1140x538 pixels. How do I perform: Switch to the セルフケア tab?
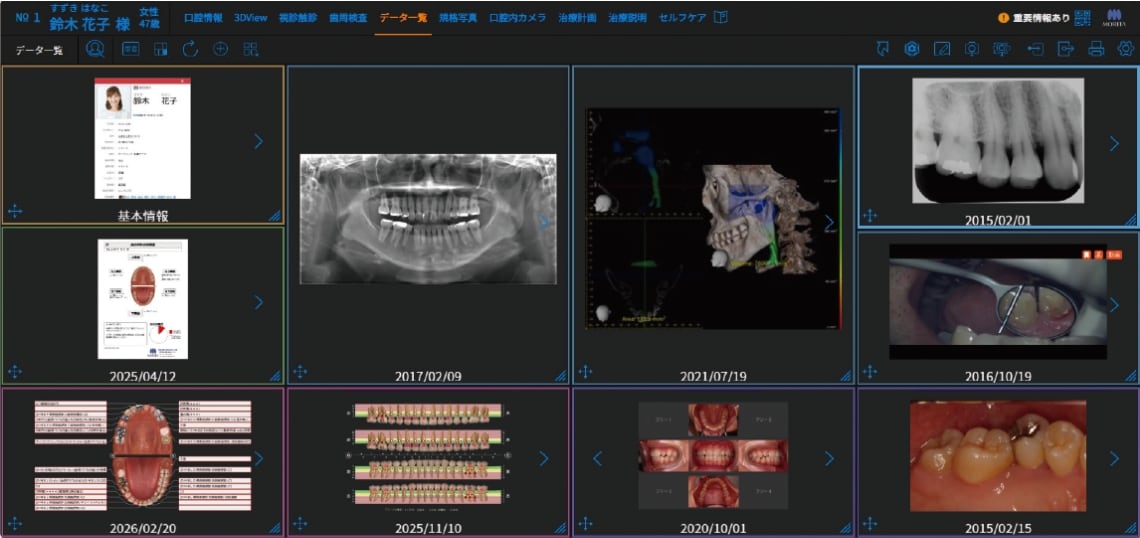(682, 18)
